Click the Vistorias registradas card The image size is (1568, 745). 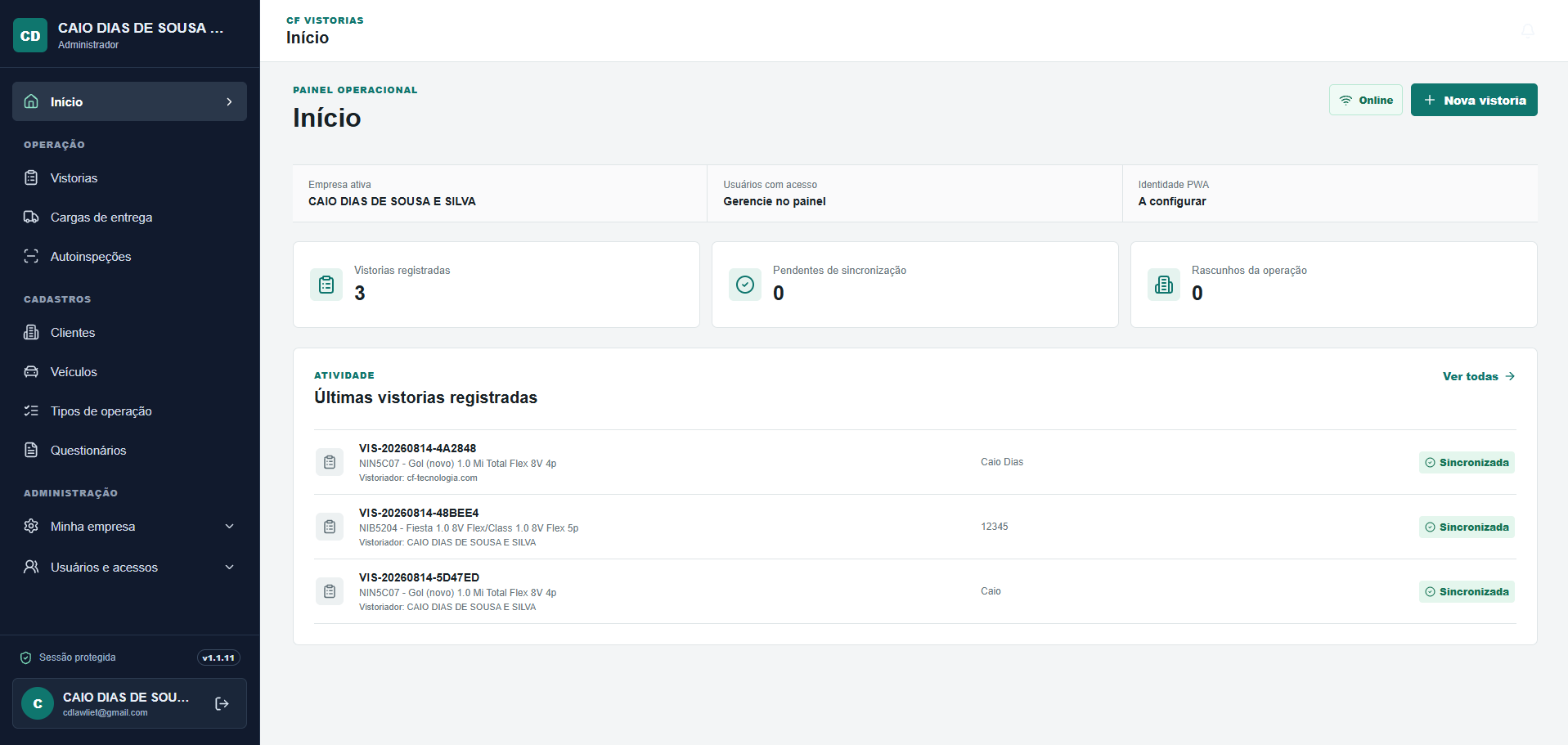tap(496, 285)
